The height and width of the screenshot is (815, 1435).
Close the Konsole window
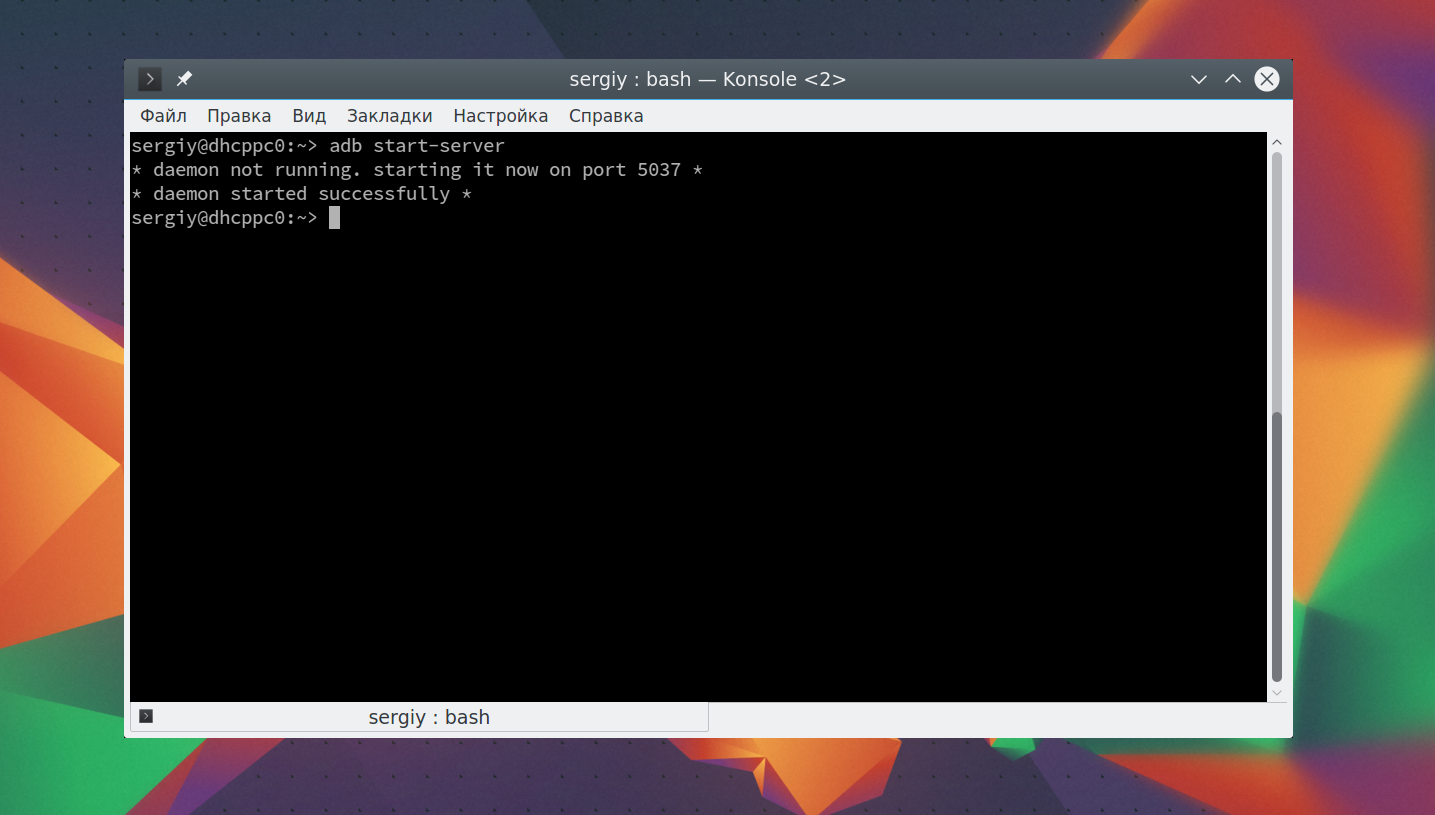tap(1267, 79)
